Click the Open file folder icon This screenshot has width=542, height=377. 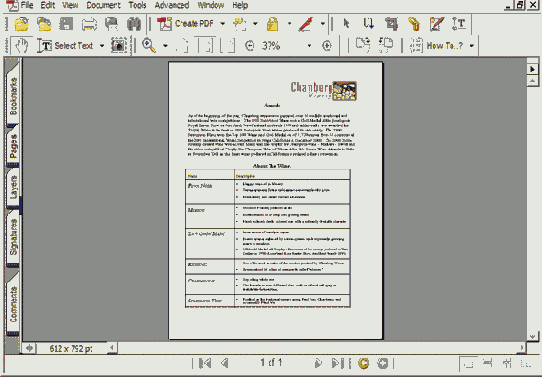[x=22, y=24]
